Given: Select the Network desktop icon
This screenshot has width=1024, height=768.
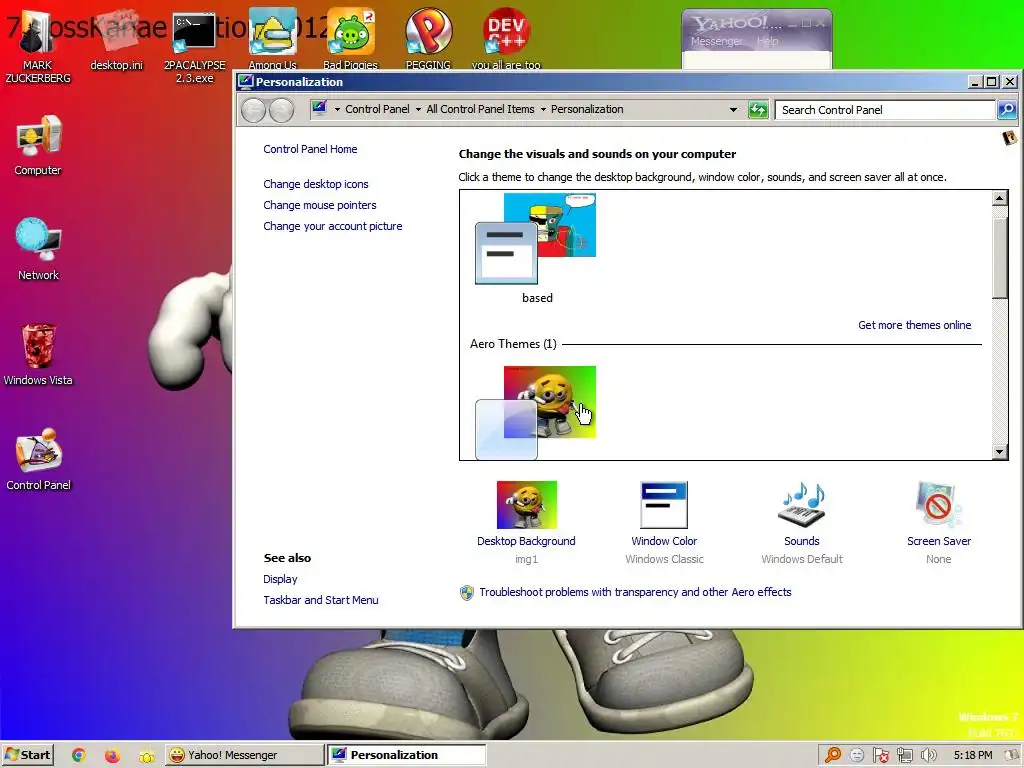Looking at the screenshot, I should pyautogui.click(x=38, y=249).
